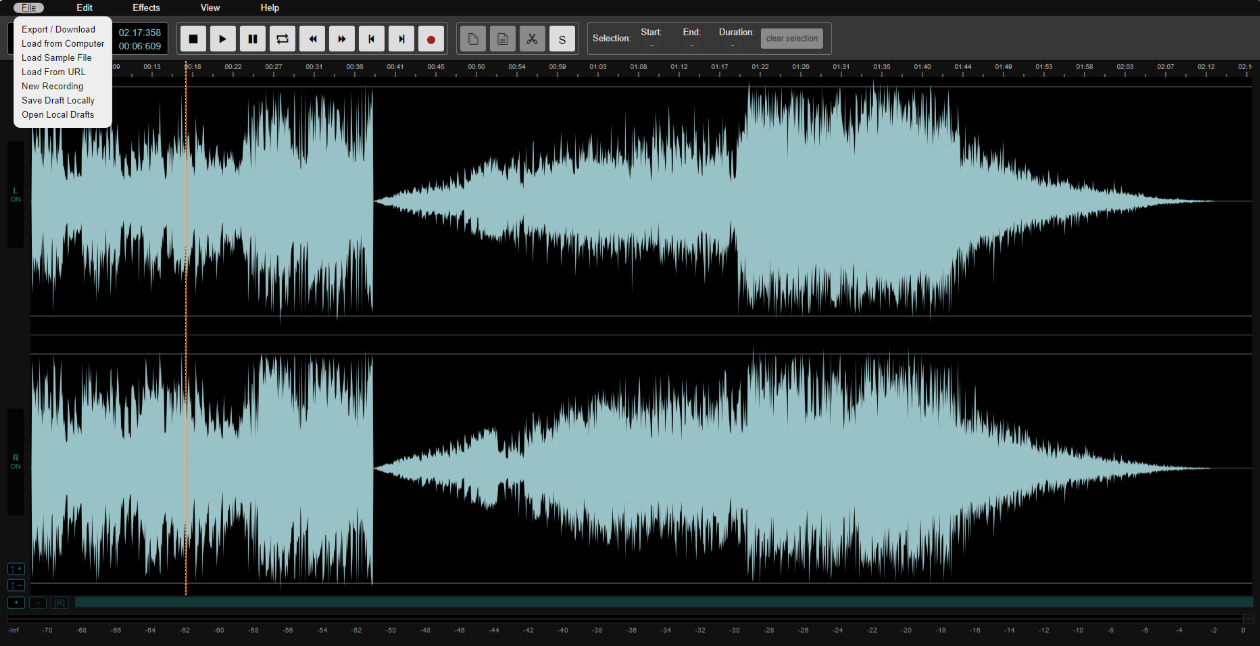Jump to the end of the track

coord(401,39)
